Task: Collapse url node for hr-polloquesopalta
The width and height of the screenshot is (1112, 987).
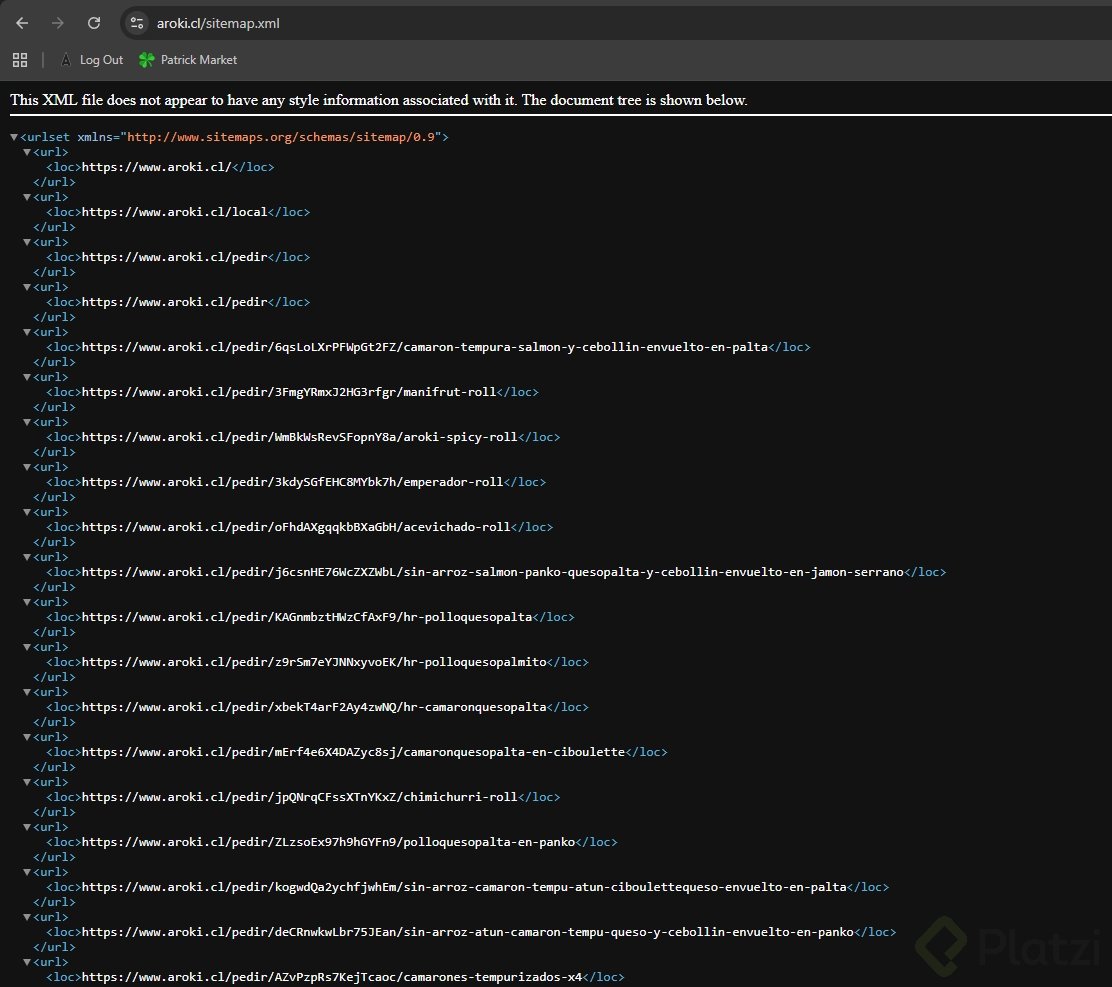Action: (x=27, y=602)
